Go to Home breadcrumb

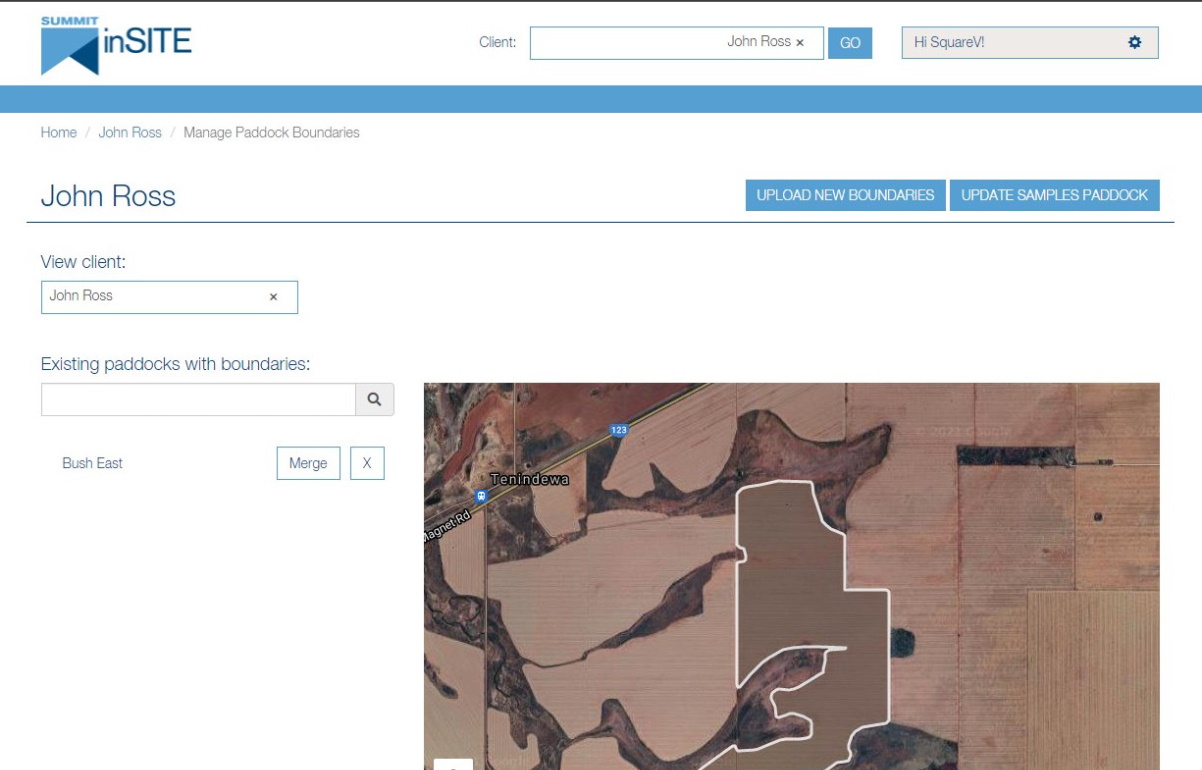pyautogui.click(x=58, y=133)
